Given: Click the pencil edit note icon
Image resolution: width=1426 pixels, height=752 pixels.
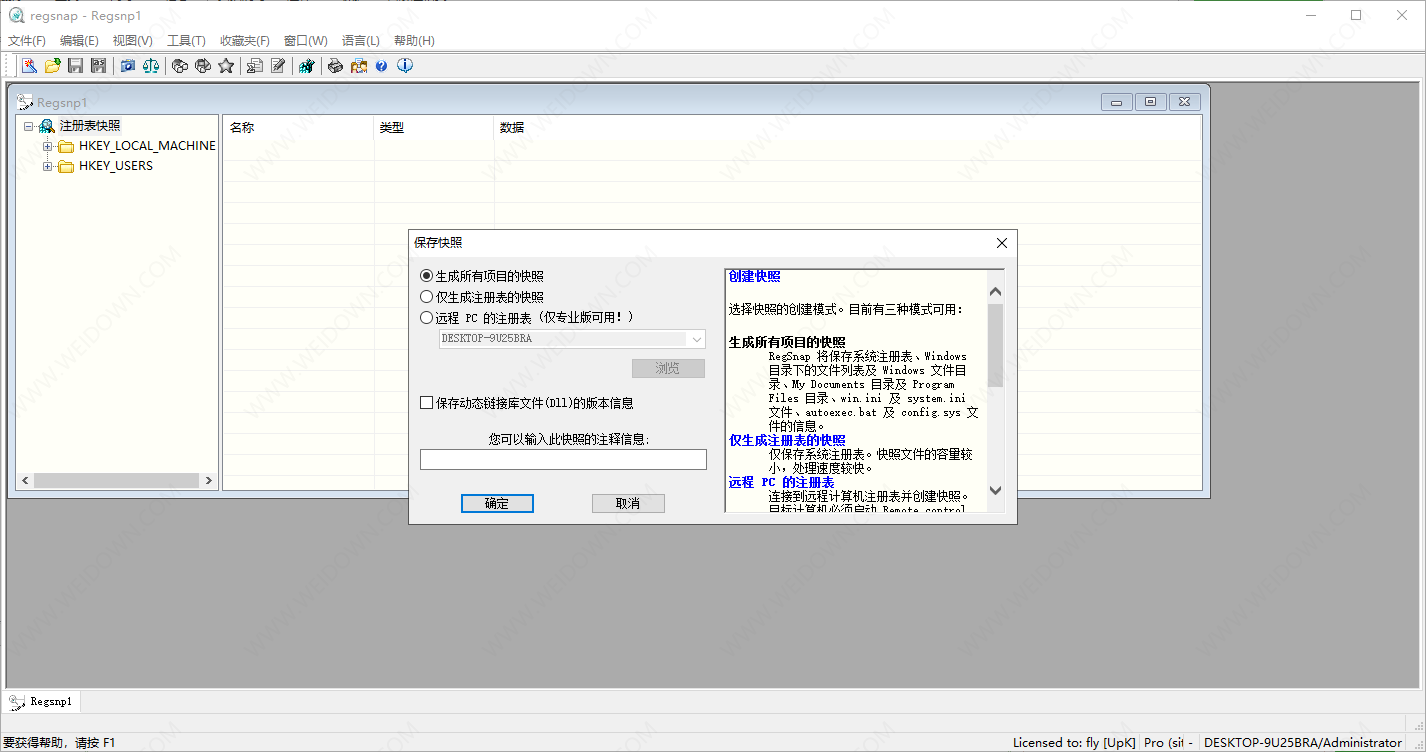Looking at the screenshot, I should [278, 66].
